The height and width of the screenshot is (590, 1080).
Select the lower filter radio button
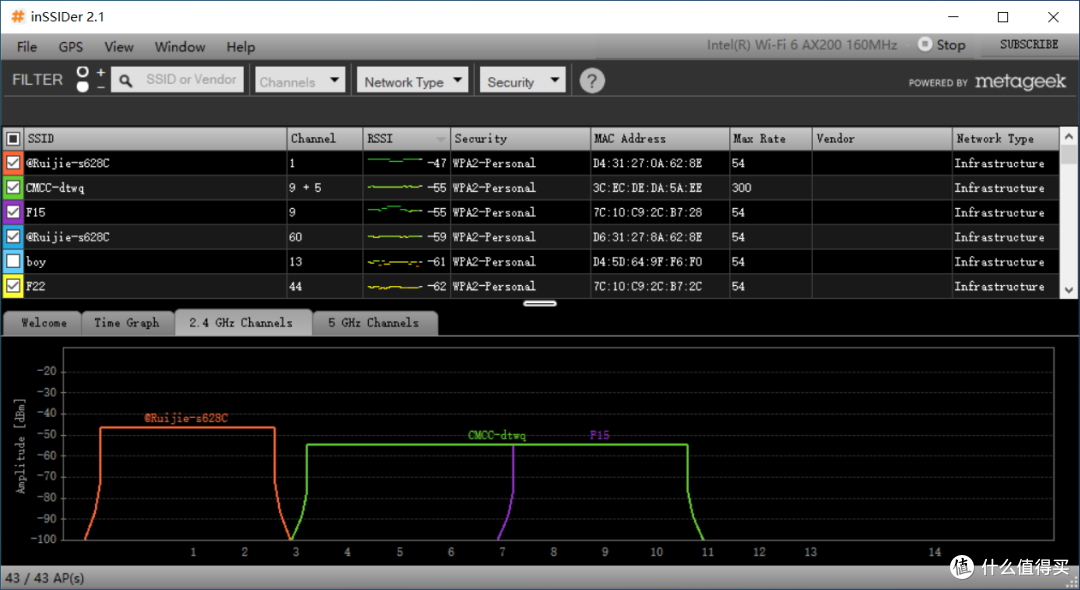pyautogui.click(x=83, y=87)
